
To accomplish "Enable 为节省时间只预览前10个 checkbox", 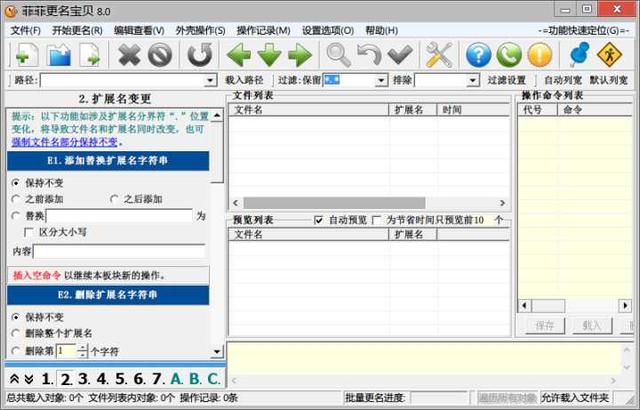I will click(x=376, y=220).
